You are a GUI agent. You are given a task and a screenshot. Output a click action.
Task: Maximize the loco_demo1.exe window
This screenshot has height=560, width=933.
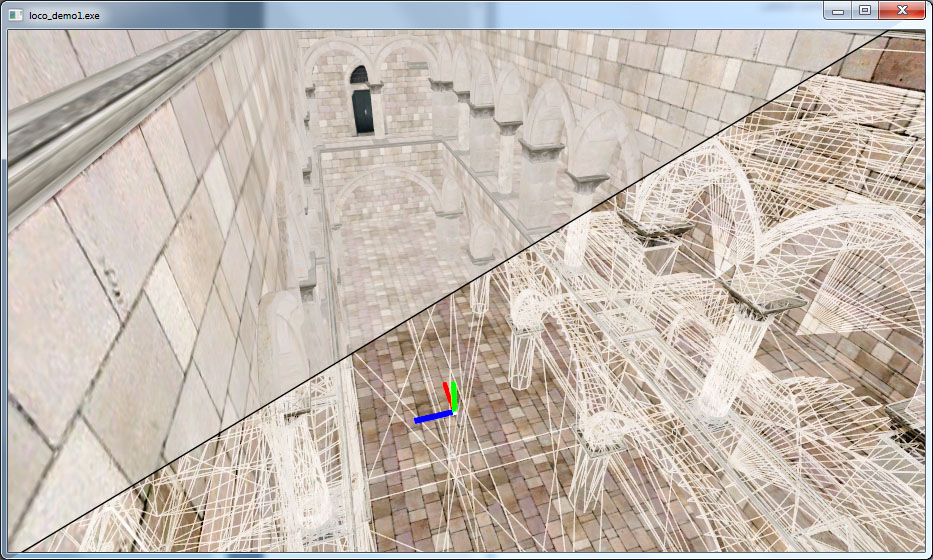point(865,10)
